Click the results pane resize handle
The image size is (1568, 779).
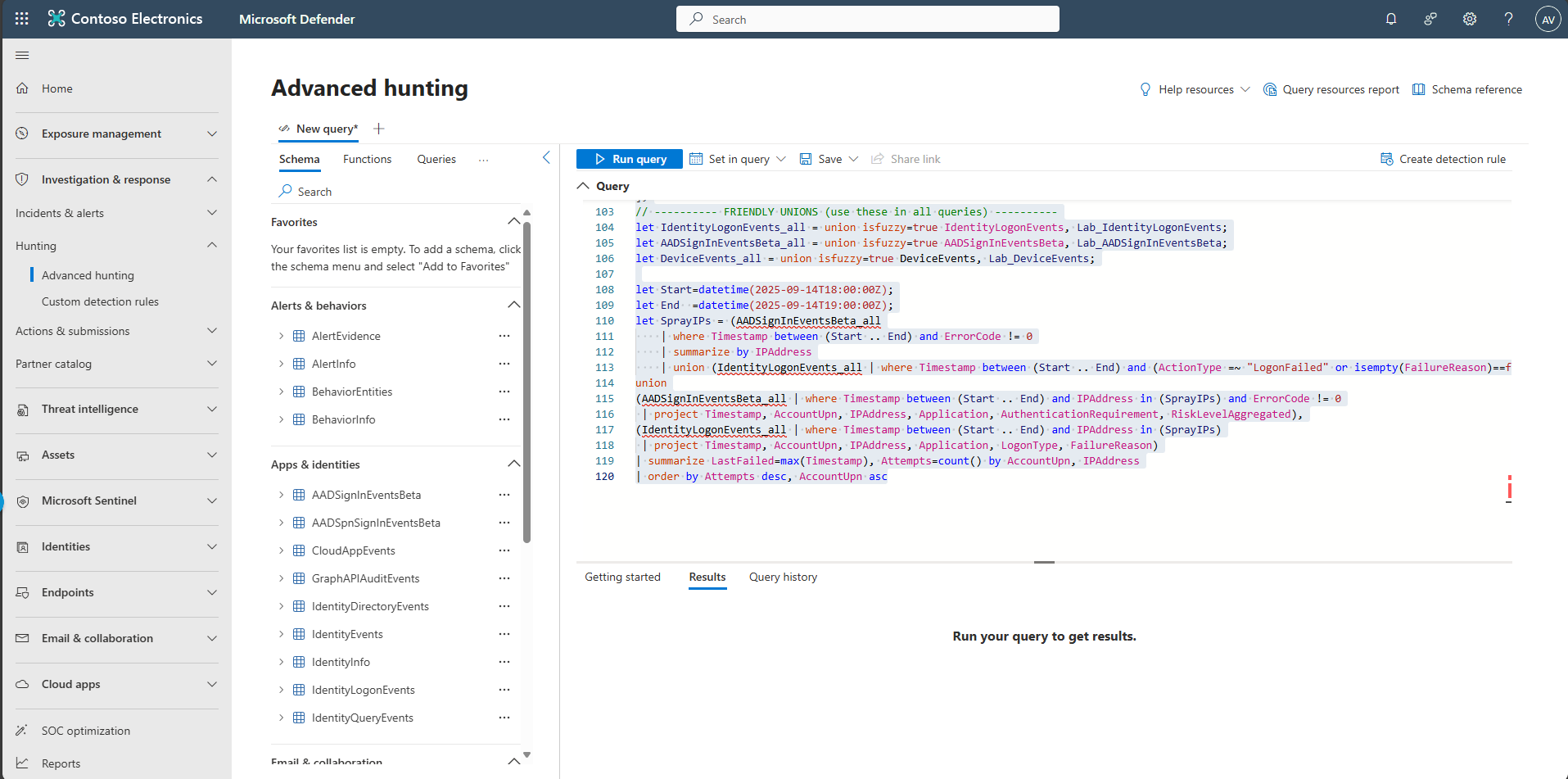(1044, 562)
